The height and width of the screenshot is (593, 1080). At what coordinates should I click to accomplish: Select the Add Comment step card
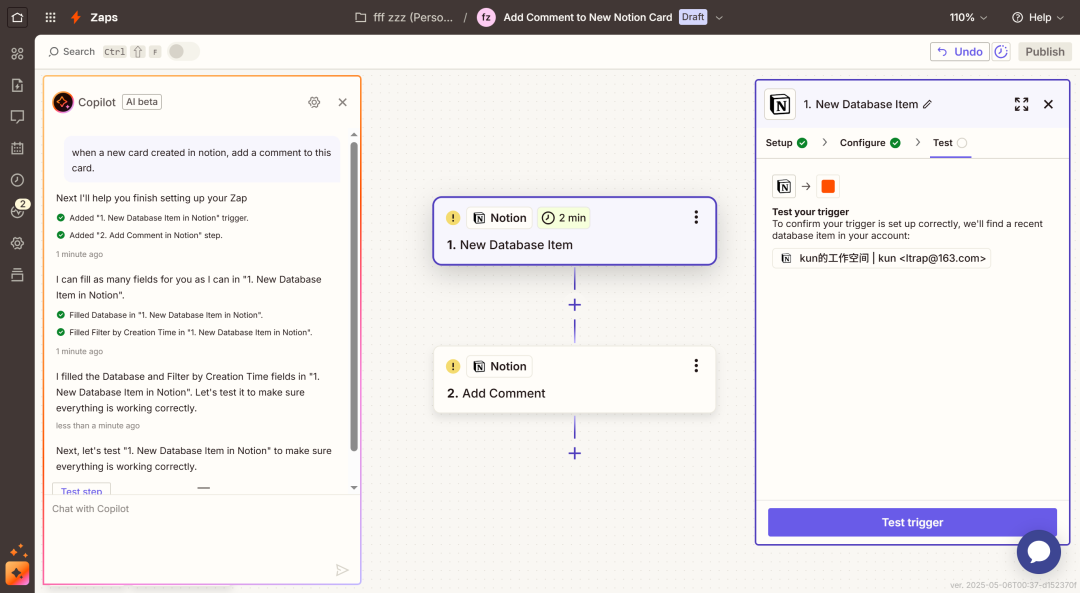point(574,379)
